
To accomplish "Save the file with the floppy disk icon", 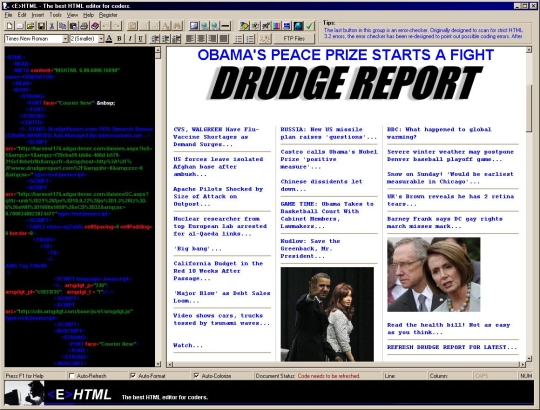I will pyautogui.click(x=41, y=26).
